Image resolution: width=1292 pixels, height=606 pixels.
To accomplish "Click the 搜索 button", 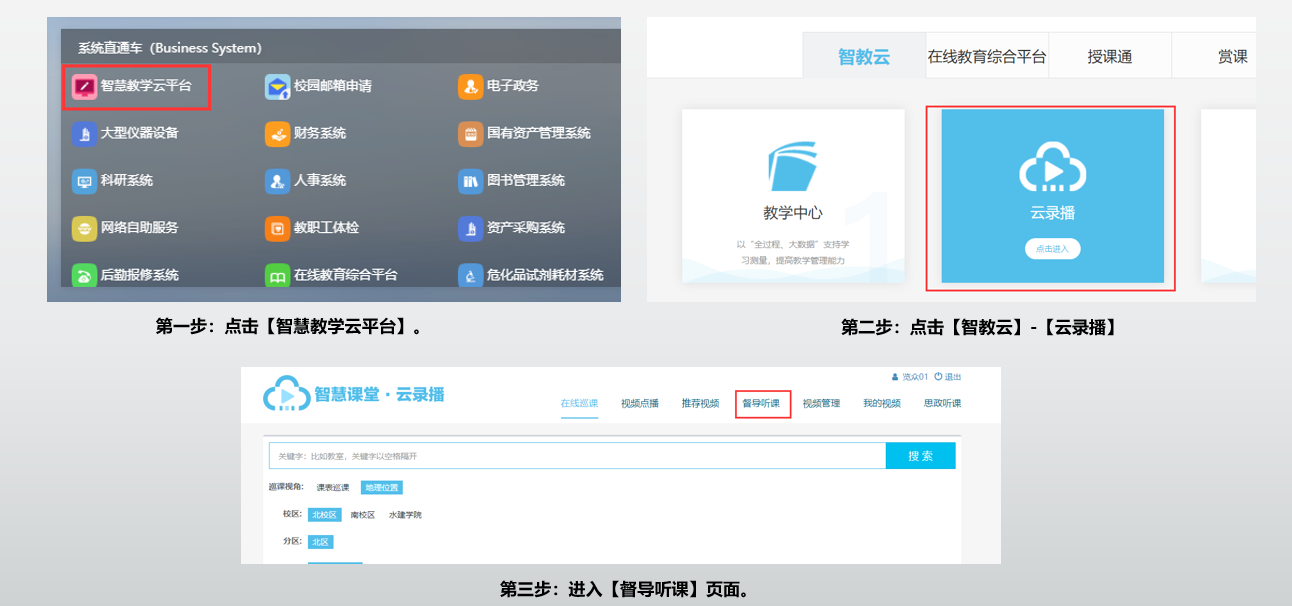I will (x=920, y=456).
